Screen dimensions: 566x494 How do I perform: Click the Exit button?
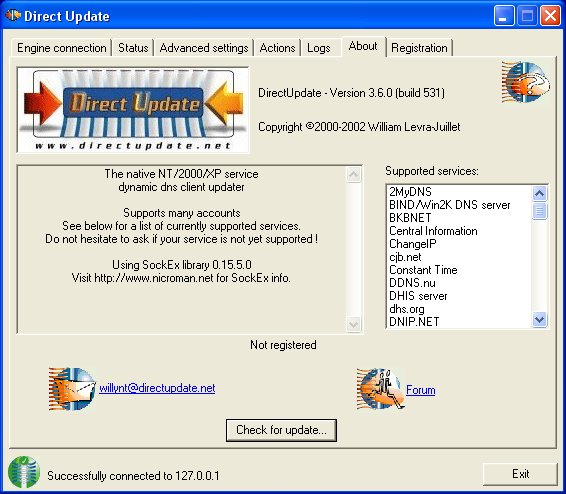pos(520,474)
